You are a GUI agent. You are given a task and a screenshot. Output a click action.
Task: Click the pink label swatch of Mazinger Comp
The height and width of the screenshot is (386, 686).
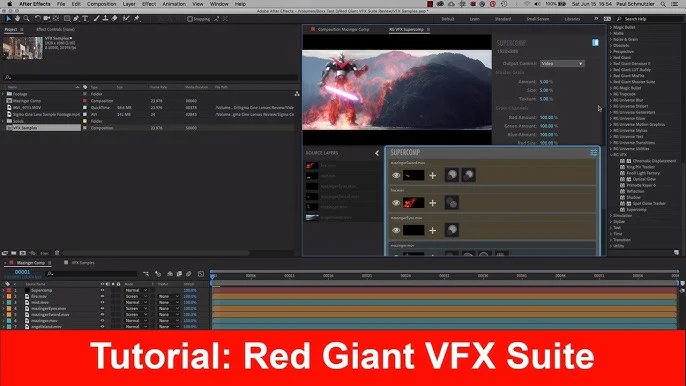(x=85, y=101)
